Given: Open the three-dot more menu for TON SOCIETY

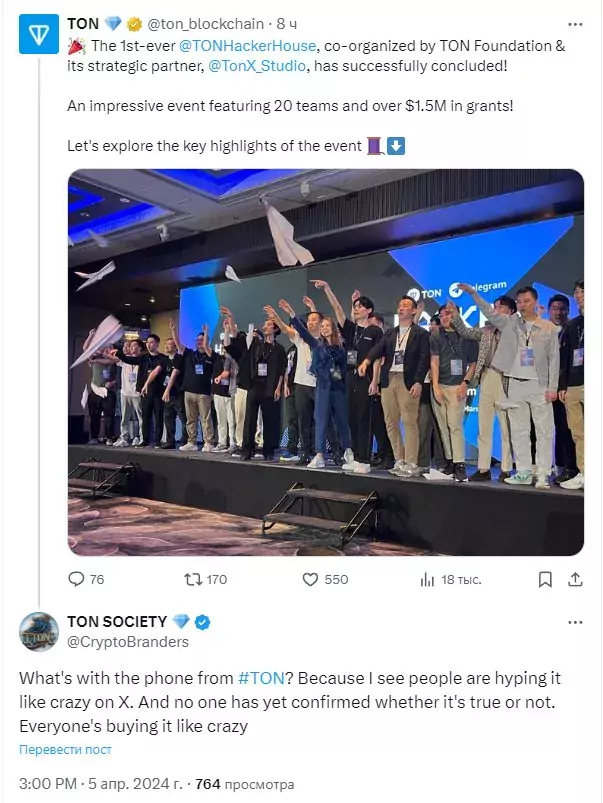Looking at the screenshot, I should (575, 623).
